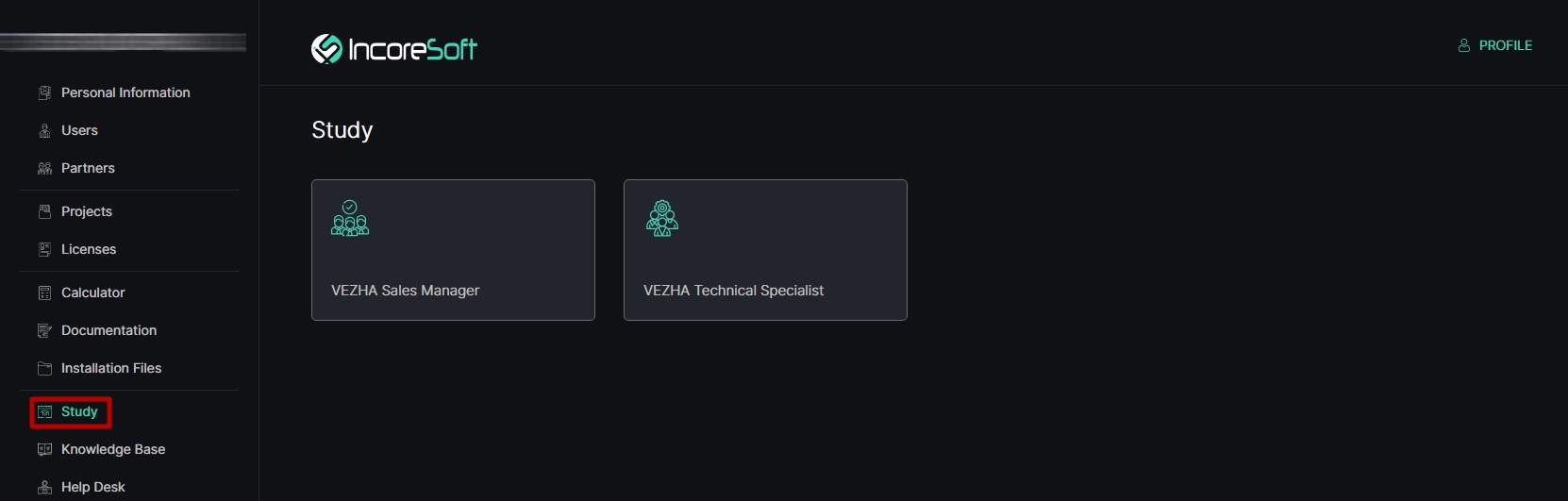Click the Knowledge Base book icon
The width and height of the screenshot is (1568, 501).
click(44, 449)
